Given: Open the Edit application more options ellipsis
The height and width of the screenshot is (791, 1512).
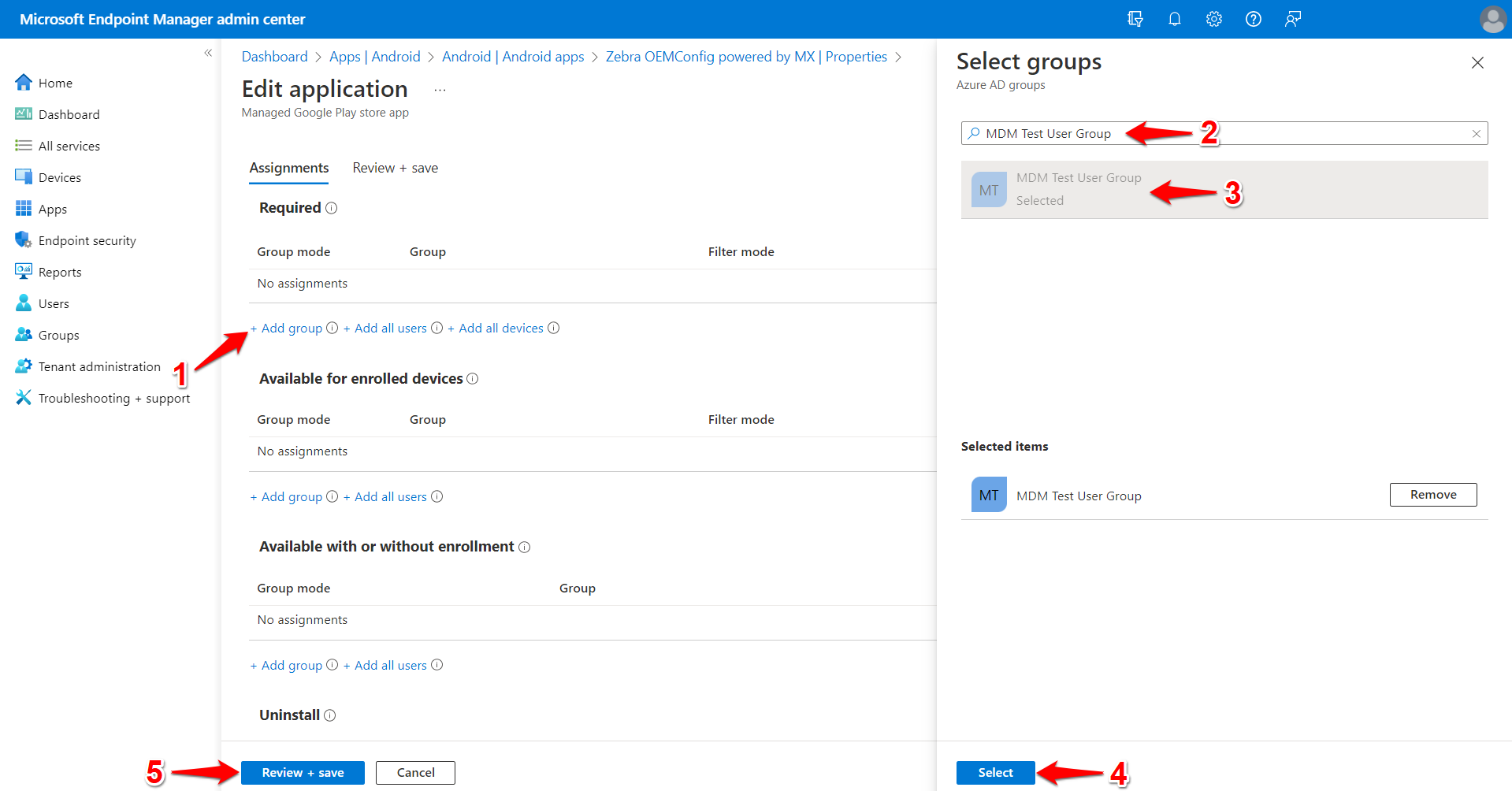Looking at the screenshot, I should pos(440,90).
